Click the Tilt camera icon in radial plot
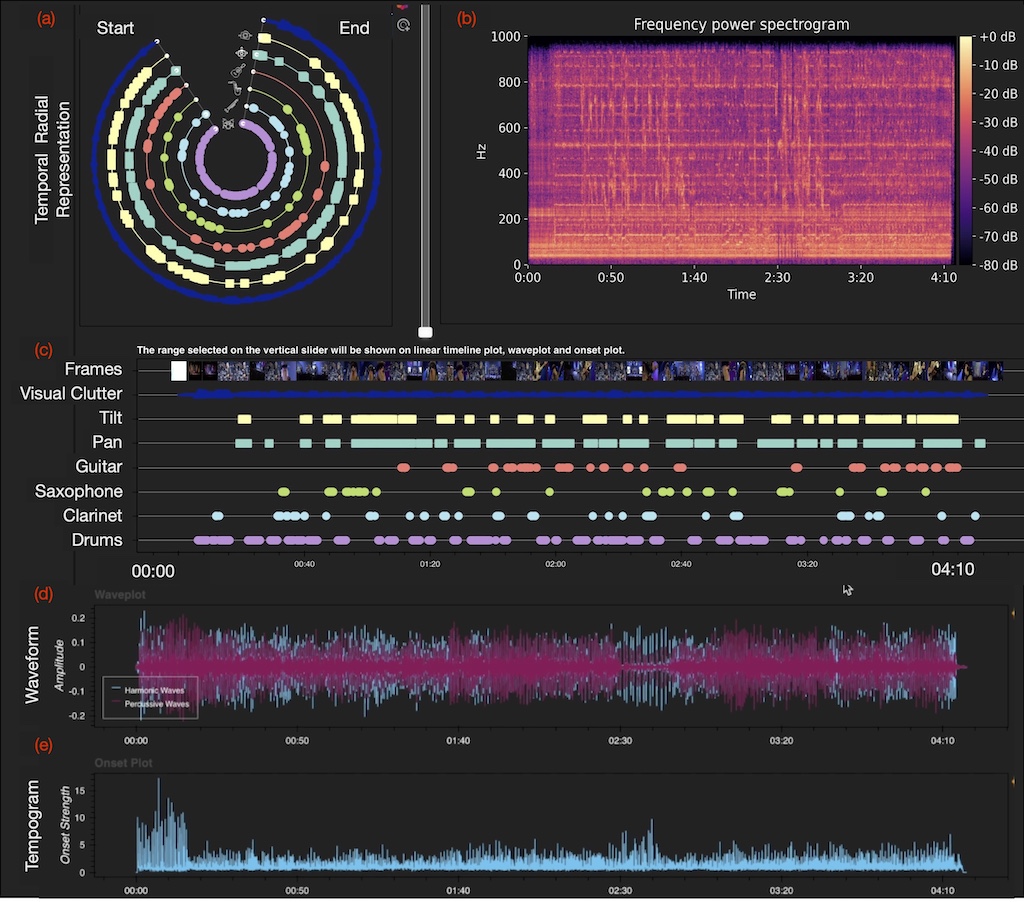This screenshot has width=1024, height=902. (245, 36)
